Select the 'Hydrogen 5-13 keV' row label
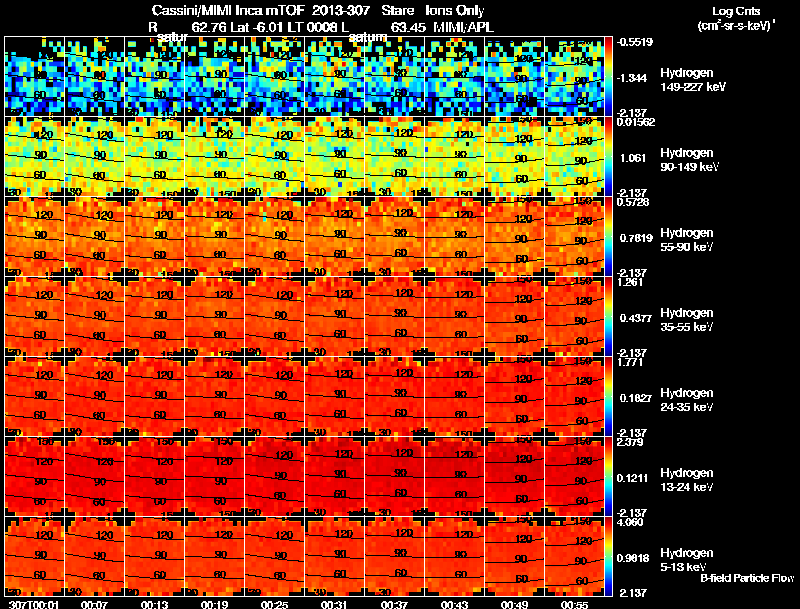 click(686, 560)
